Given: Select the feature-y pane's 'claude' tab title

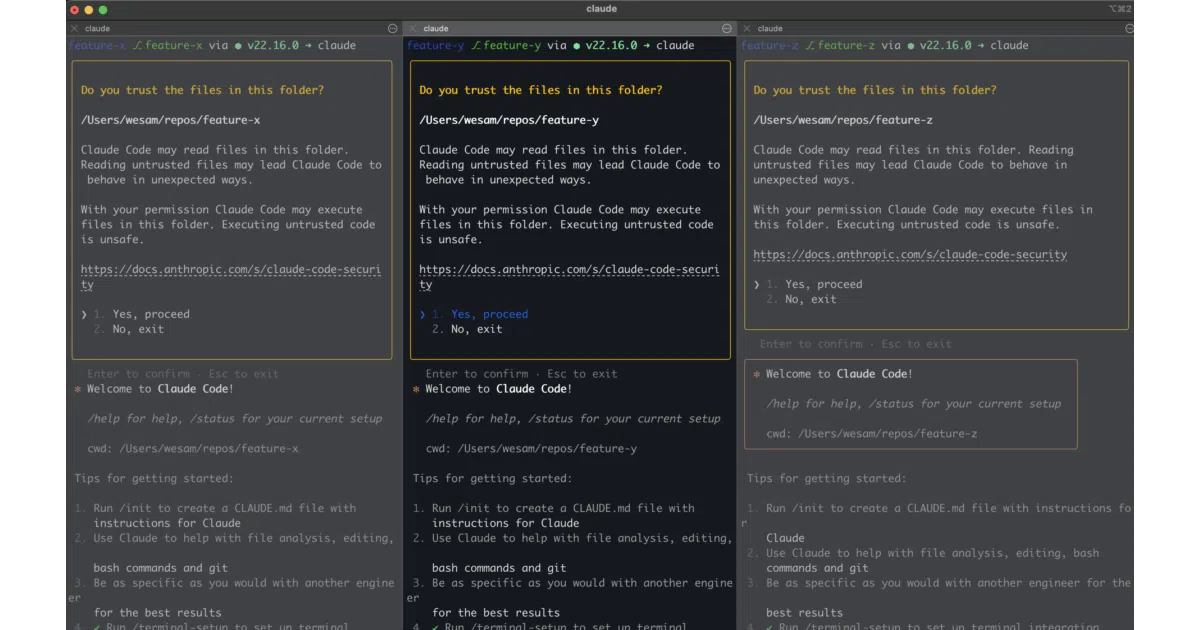Looking at the screenshot, I should tap(436, 29).
